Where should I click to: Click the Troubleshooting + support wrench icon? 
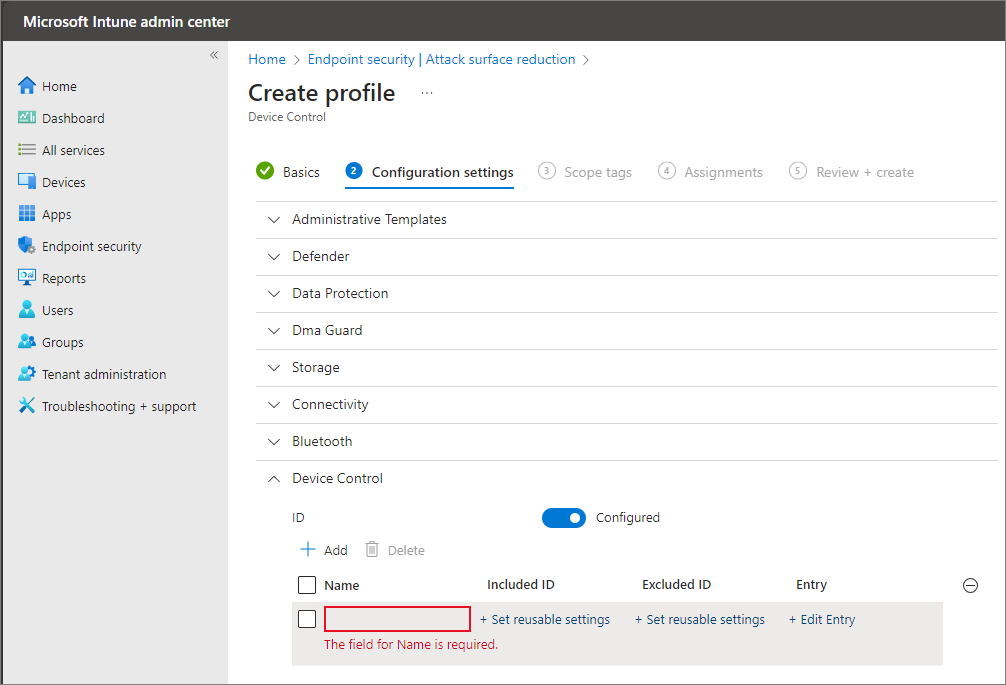[x=27, y=406]
